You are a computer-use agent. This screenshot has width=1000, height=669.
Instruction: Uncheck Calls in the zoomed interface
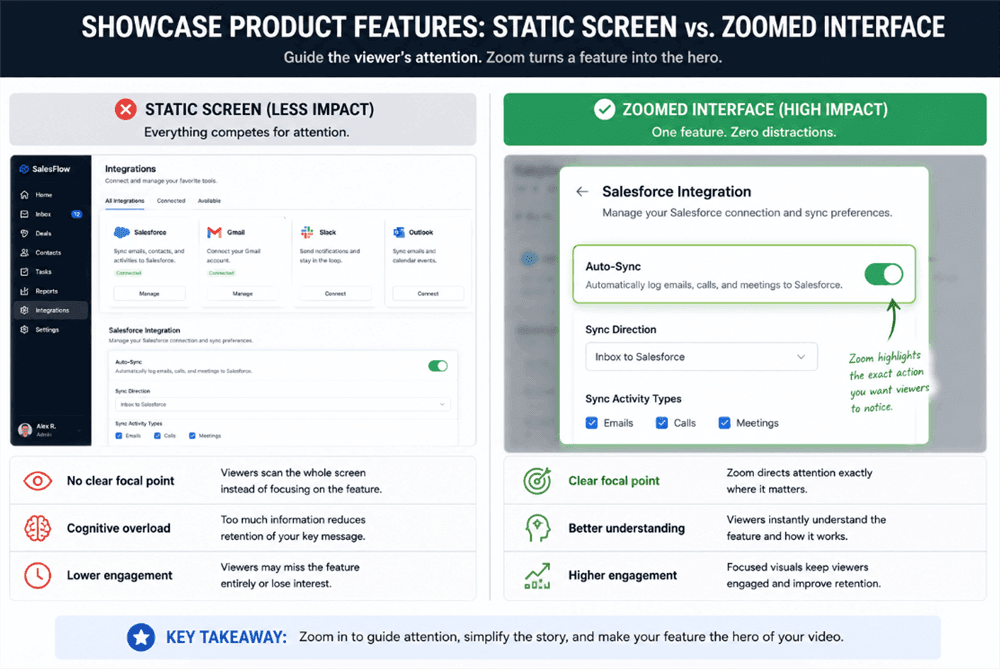pyautogui.click(x=662, y=423)
